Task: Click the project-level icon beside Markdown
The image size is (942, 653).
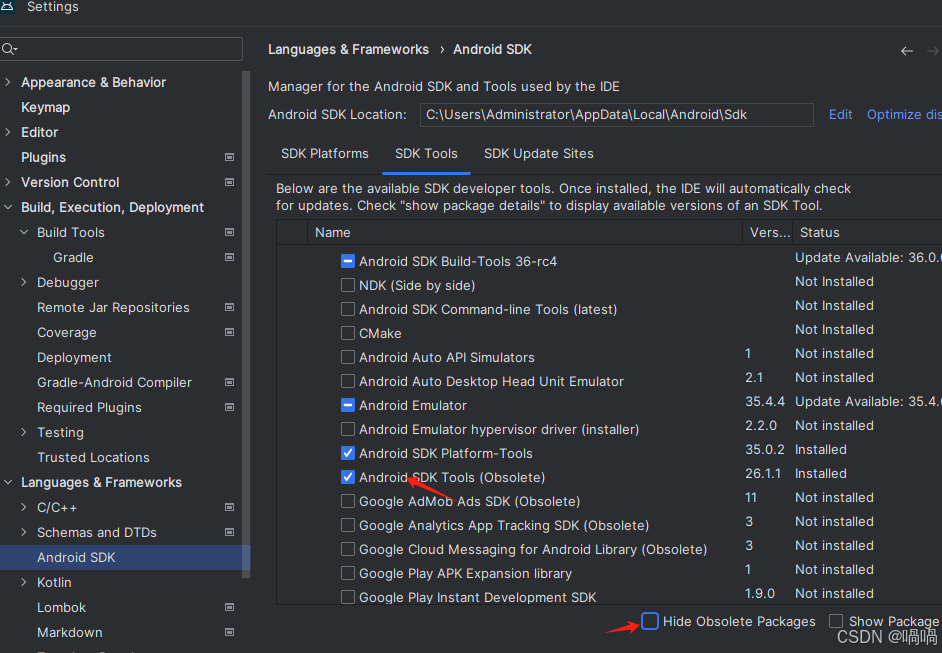Action: pyautogui.click(x=229, y=633)
